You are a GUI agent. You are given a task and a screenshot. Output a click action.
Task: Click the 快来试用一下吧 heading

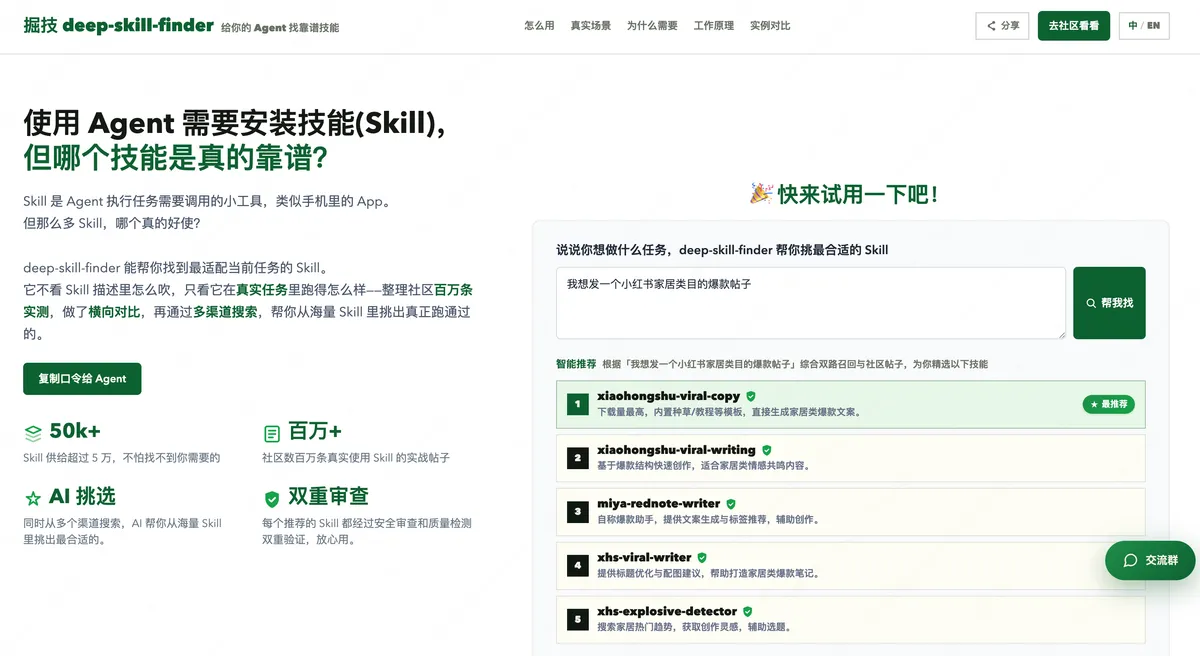(x=858, y=195)
